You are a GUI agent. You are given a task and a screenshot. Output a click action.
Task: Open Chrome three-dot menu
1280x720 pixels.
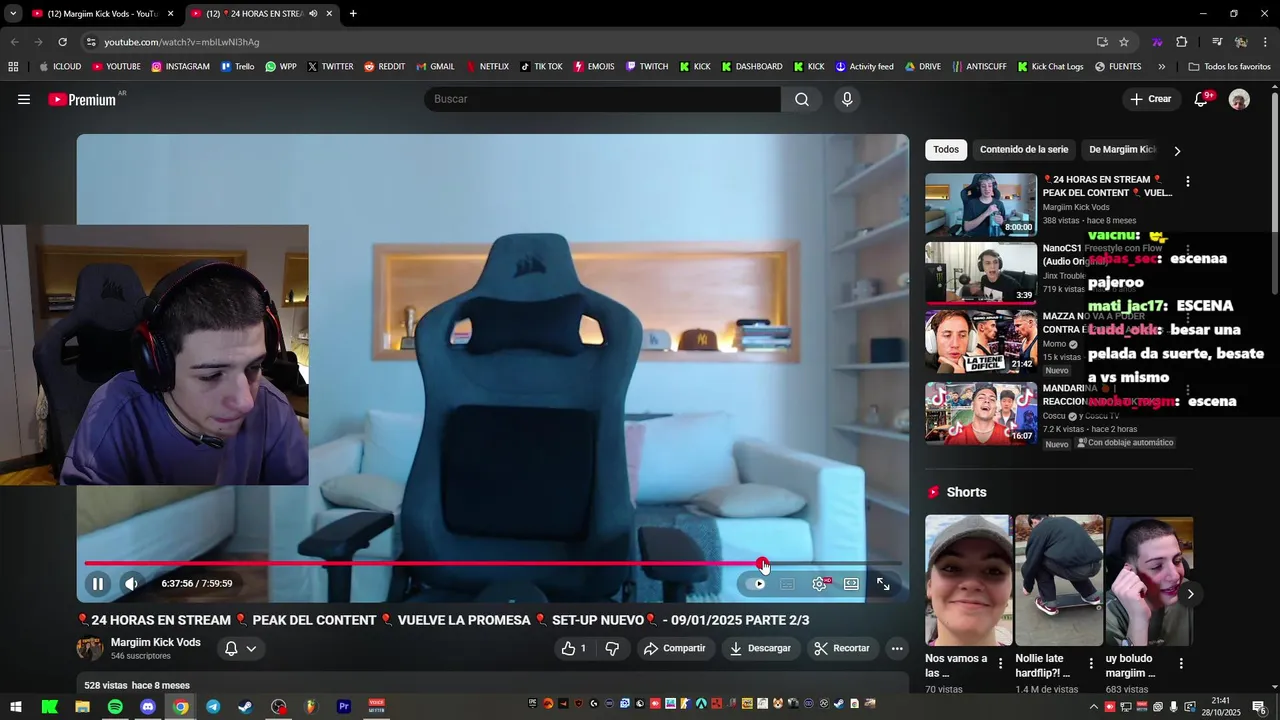tap(1266, 42)
